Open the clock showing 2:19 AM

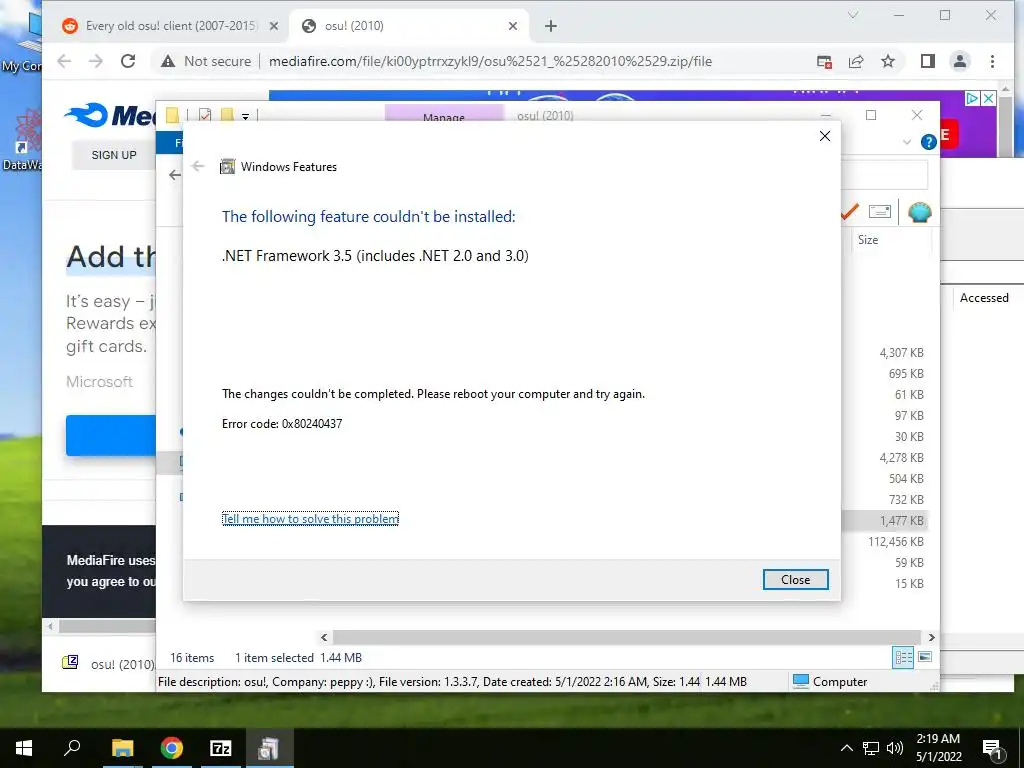click(x=938, y=748)
